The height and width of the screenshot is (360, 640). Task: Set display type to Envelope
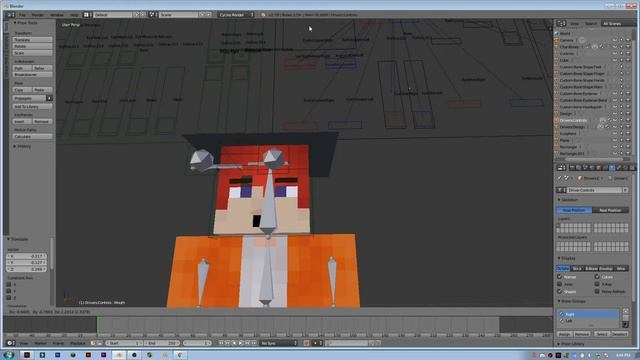click(606, 268)
